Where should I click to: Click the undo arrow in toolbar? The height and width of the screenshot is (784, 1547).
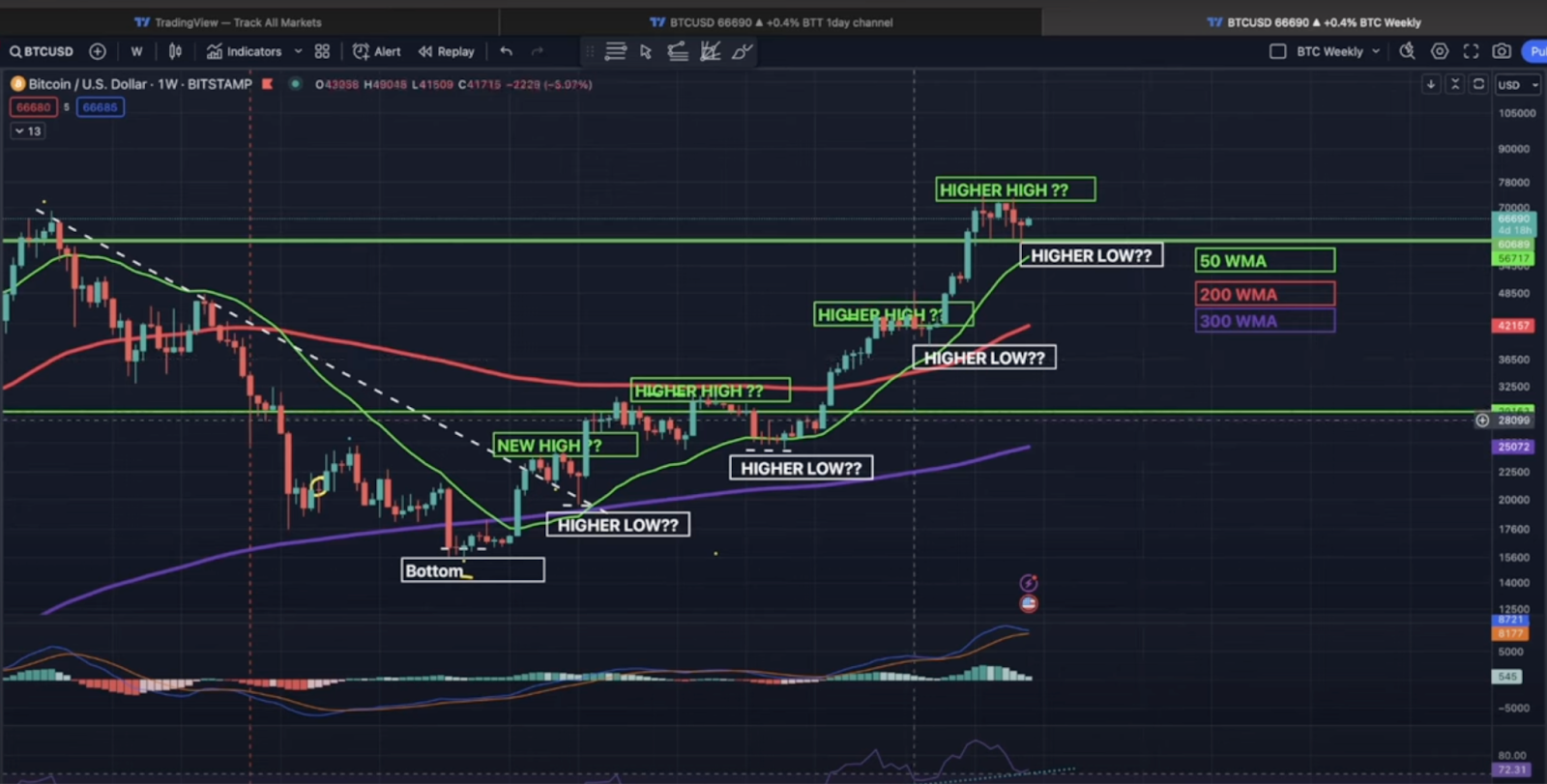click(506, 51)
